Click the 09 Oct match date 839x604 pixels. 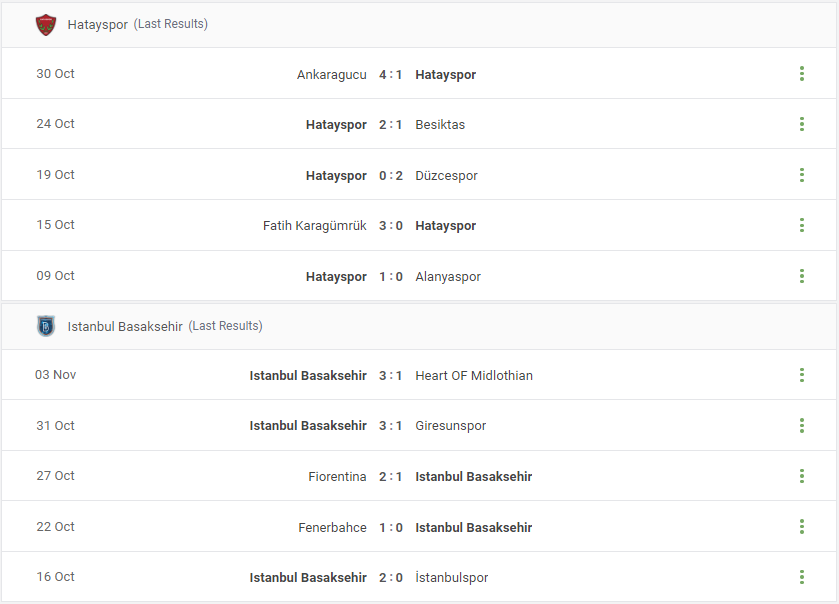(55, 276)
